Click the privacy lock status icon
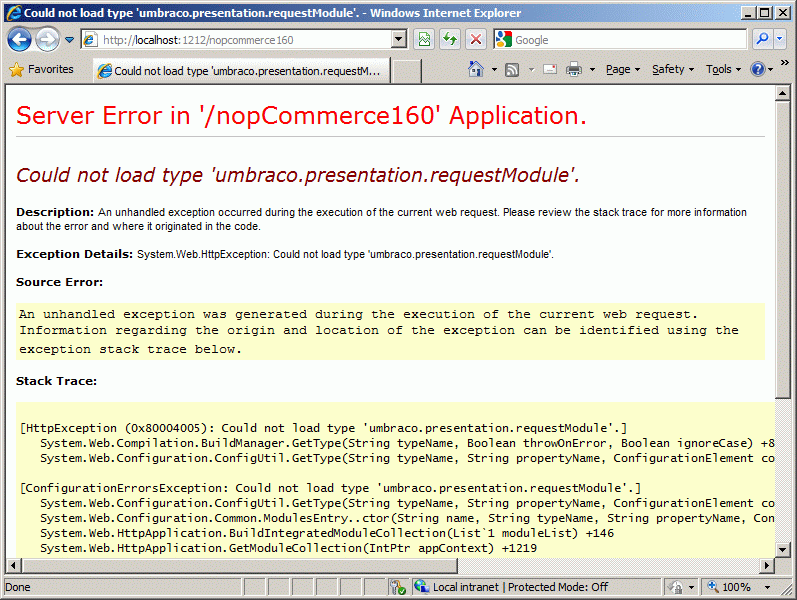Viewport: 797px width, 600px height. 676,587
